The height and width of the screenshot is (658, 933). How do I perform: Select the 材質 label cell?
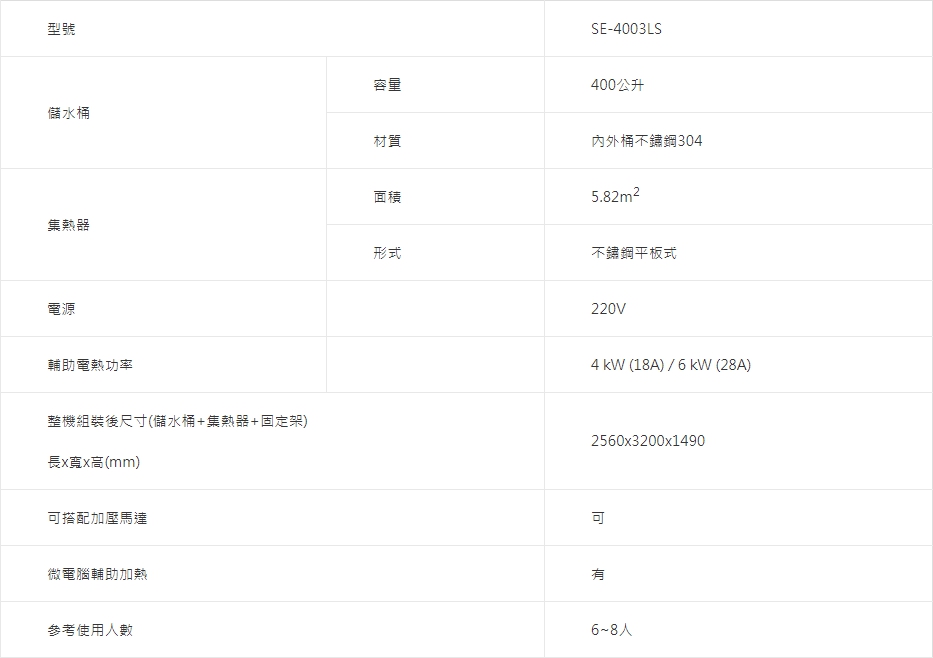(x=387, y=141)
